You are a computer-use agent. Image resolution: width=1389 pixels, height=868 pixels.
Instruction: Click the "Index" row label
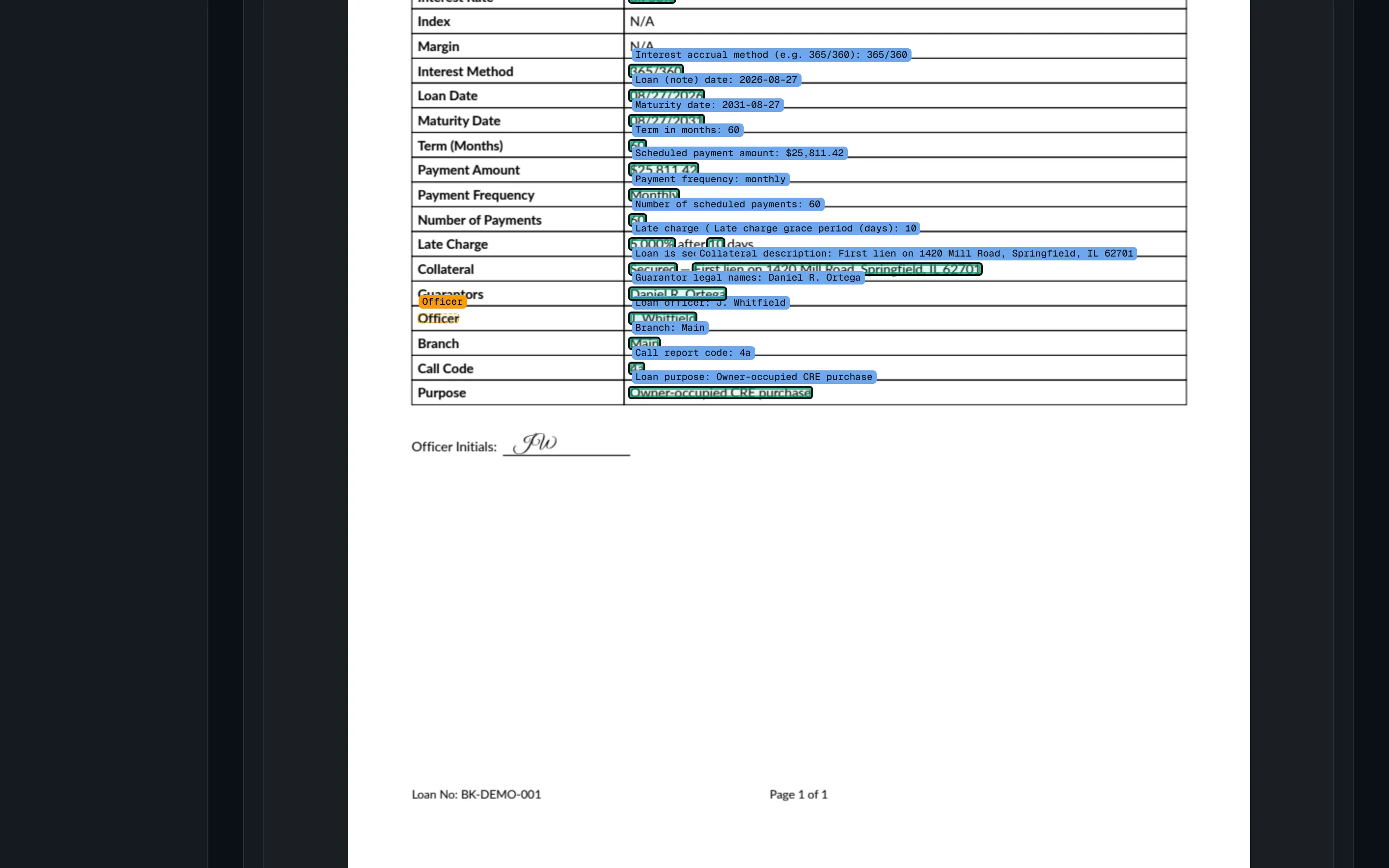434,21
